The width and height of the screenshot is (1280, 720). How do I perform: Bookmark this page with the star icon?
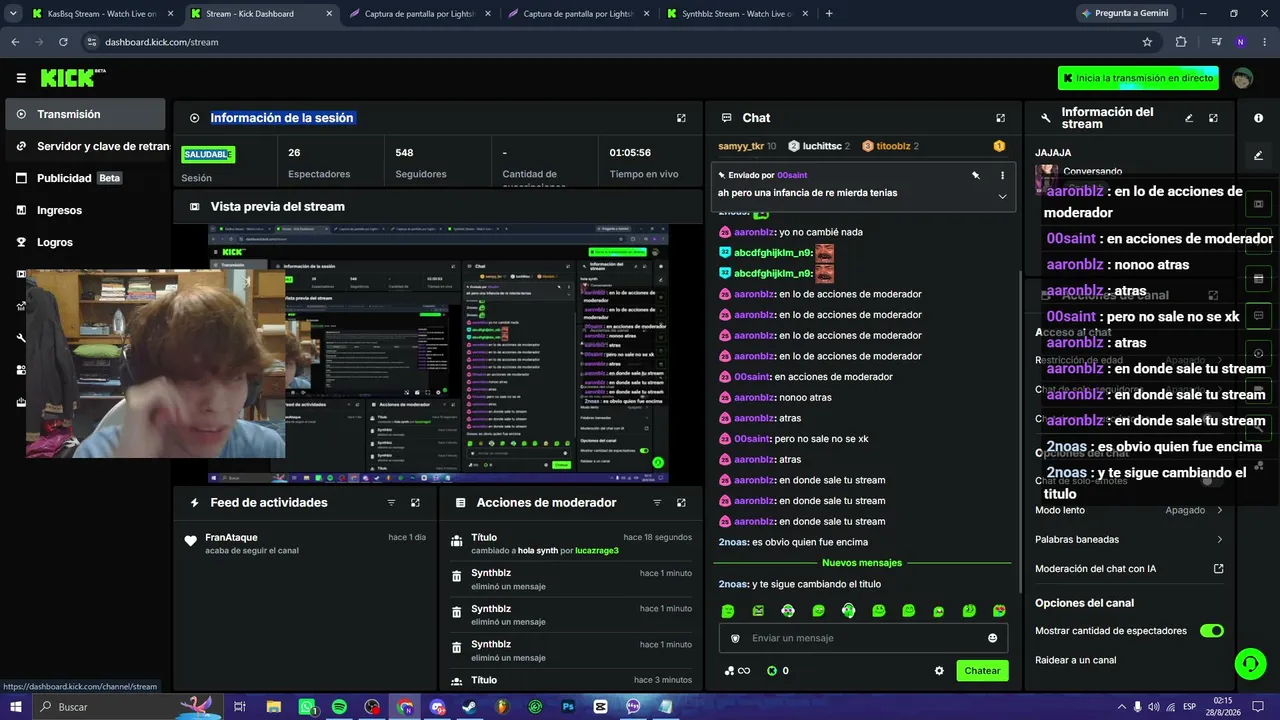pos(1147,42)
